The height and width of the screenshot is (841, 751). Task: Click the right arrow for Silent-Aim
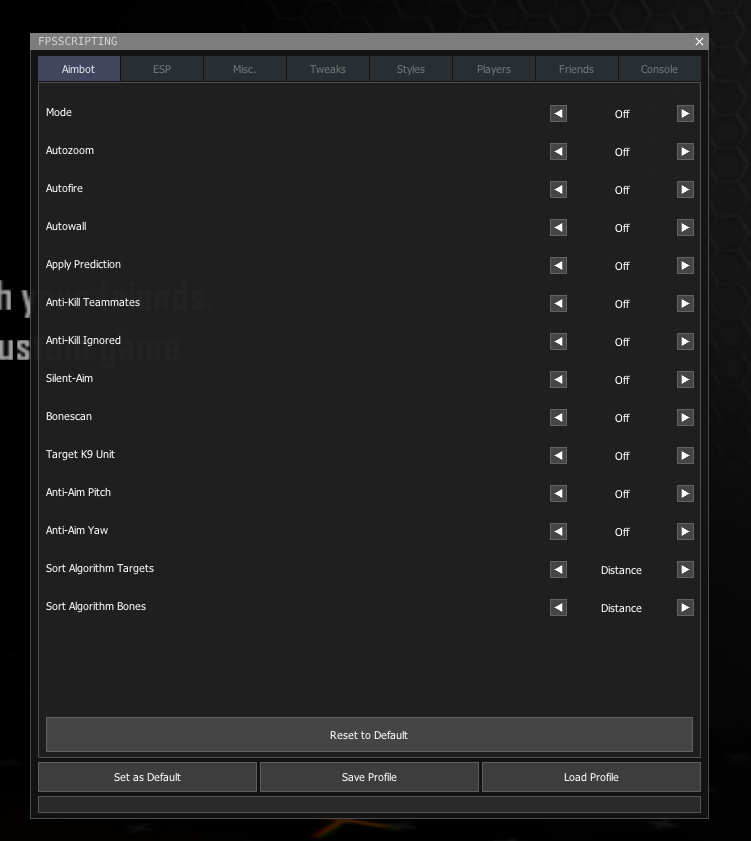coord(685,380)
